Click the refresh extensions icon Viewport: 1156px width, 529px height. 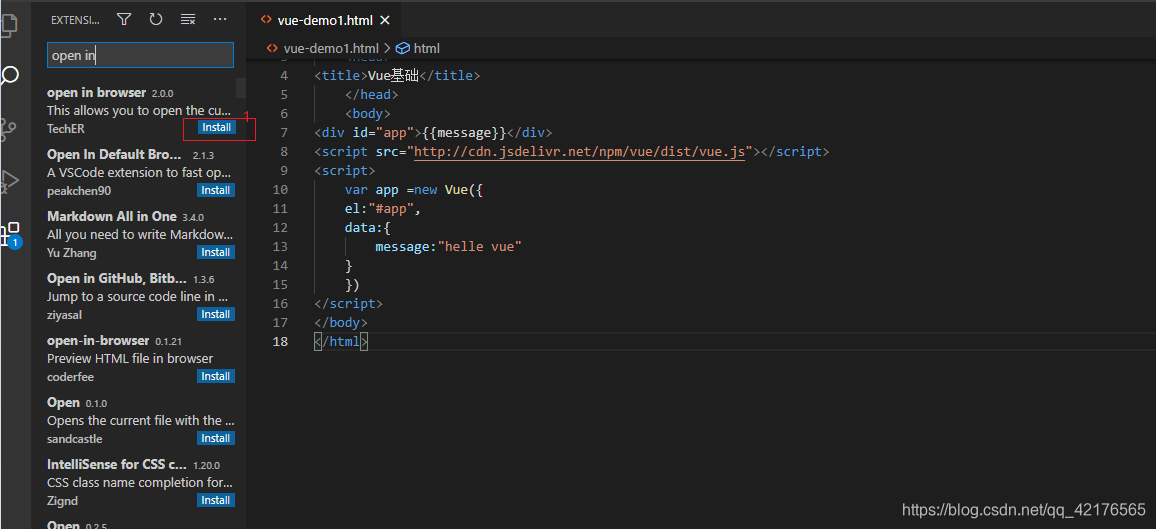156,20
